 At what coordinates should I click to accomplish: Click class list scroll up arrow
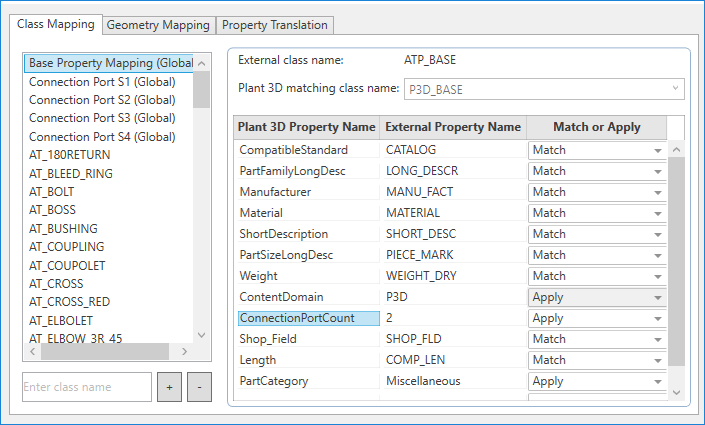pyautogui.click(x=201, y=63)
